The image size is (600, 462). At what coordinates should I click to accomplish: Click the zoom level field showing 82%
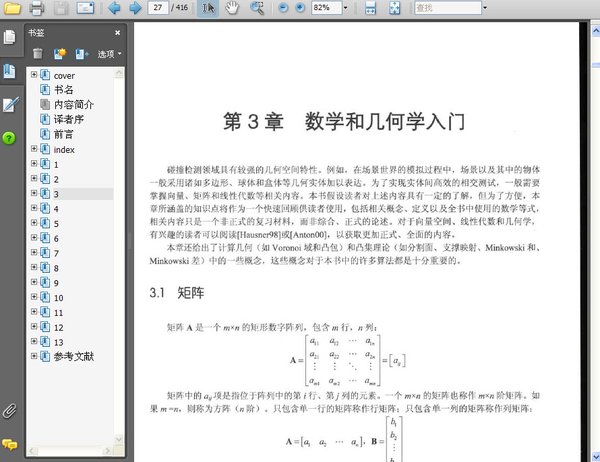click(326, 8)
